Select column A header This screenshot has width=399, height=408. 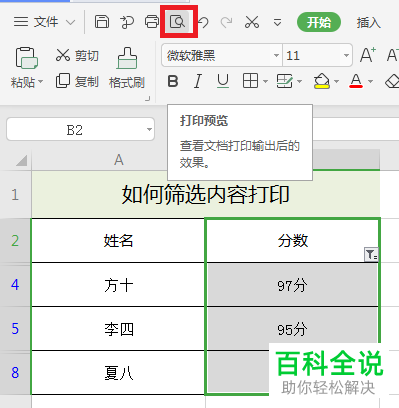(x=118, y=160)
